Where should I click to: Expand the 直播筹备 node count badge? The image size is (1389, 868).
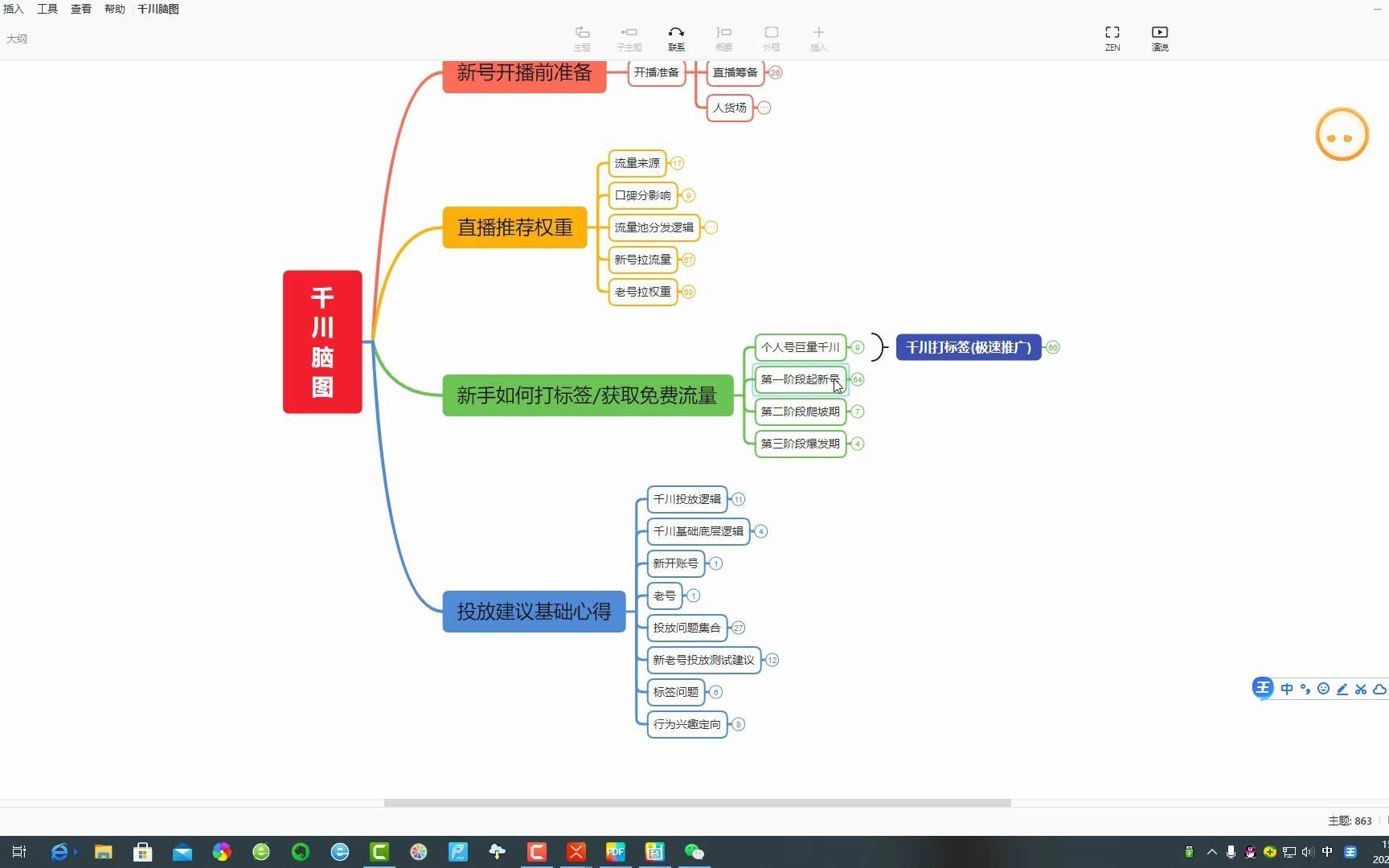[775, 72]
